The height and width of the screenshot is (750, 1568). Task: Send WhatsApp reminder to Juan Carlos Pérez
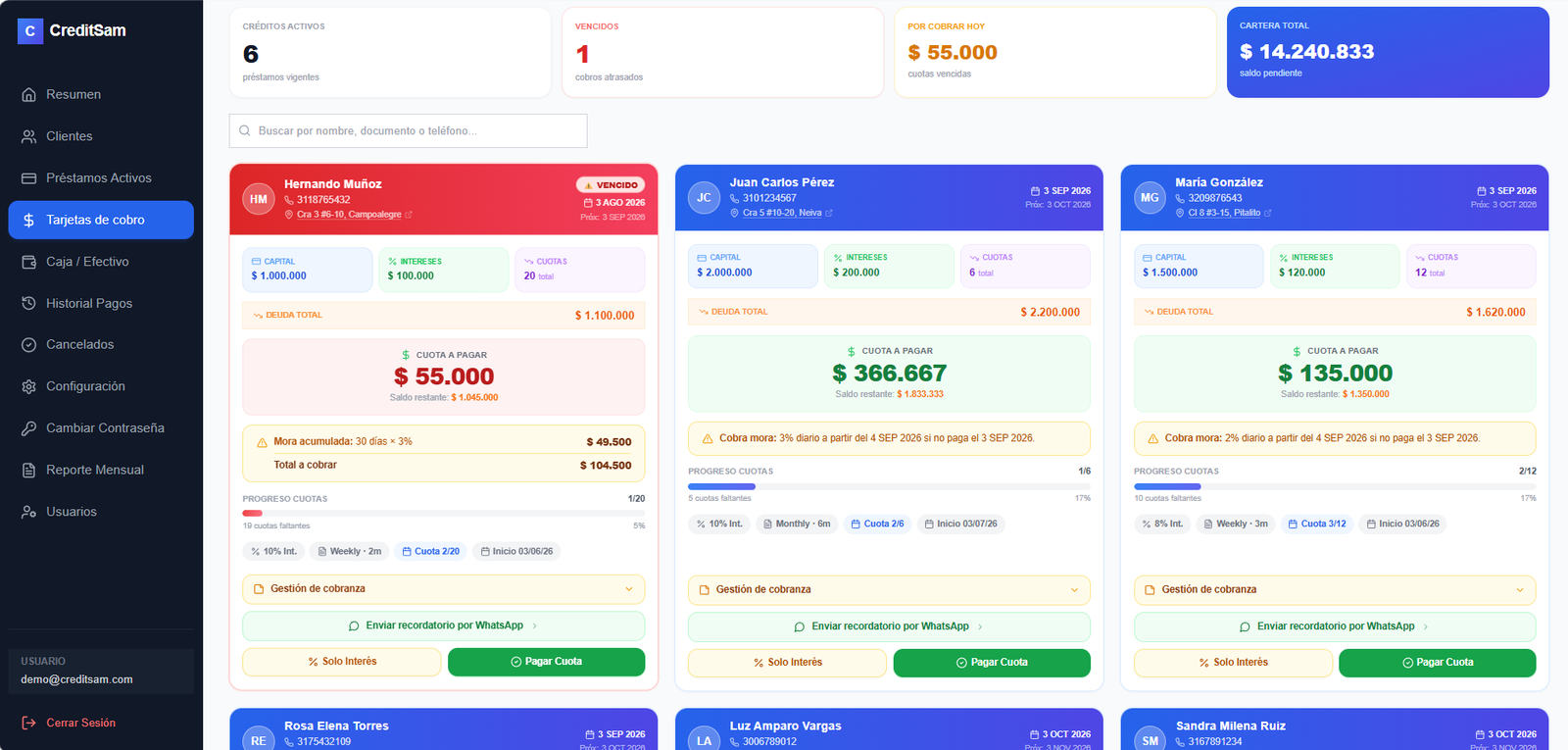point(889,626)
